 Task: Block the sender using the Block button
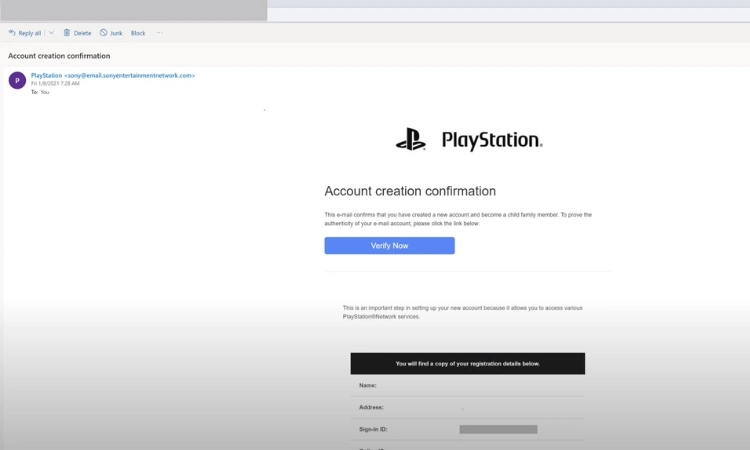(x=138, y=33)
